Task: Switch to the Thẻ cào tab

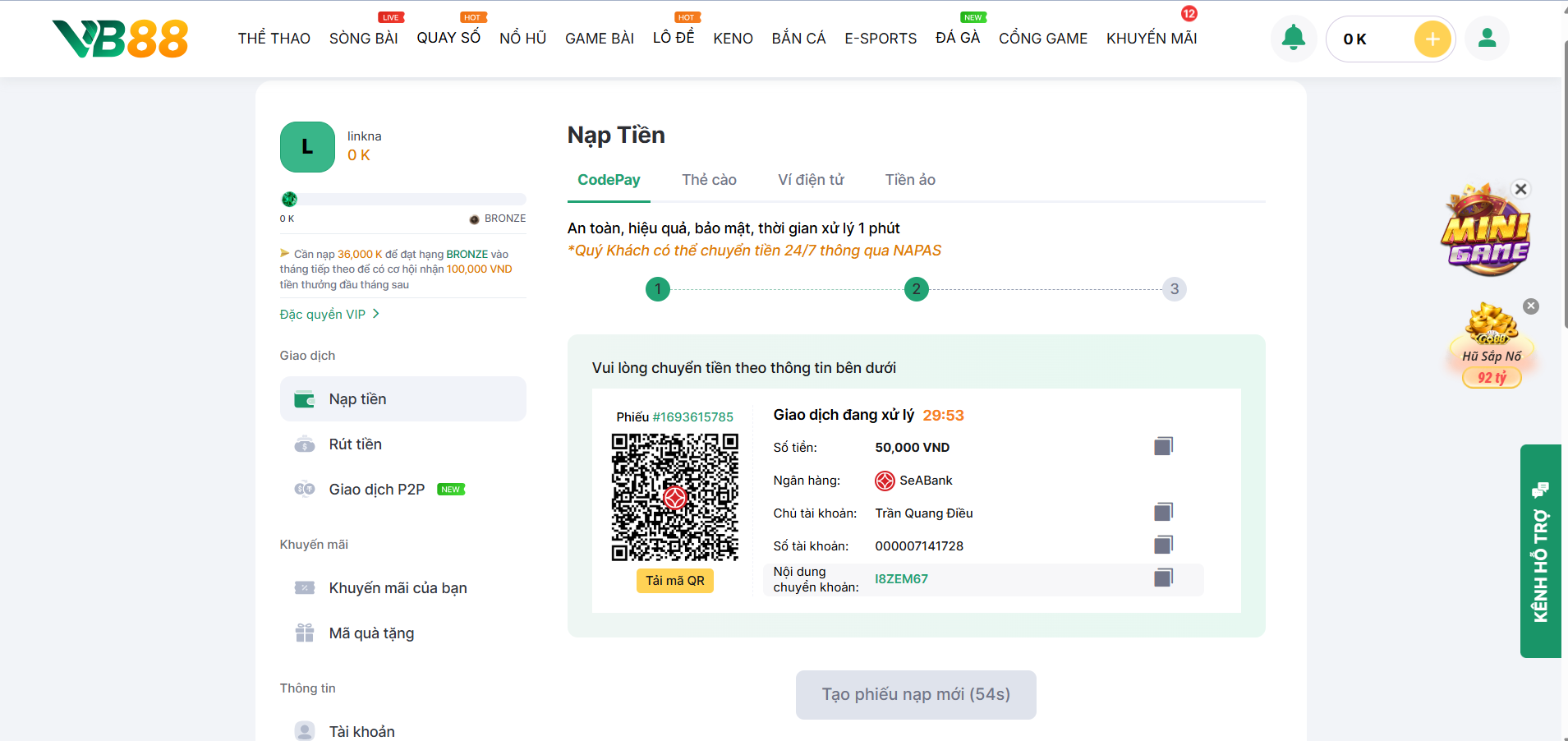Action: 709,180
